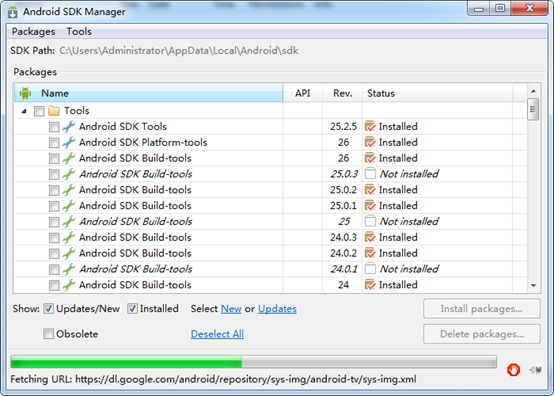Click Not installed status icon for rev 25
The height and width of the screenshot is (396, 554).
coord(370,221)
